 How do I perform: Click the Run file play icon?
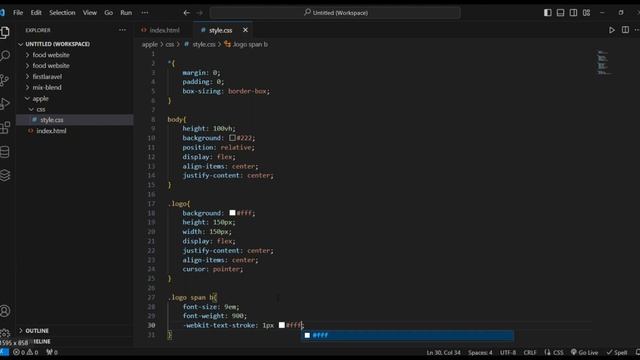611,30
